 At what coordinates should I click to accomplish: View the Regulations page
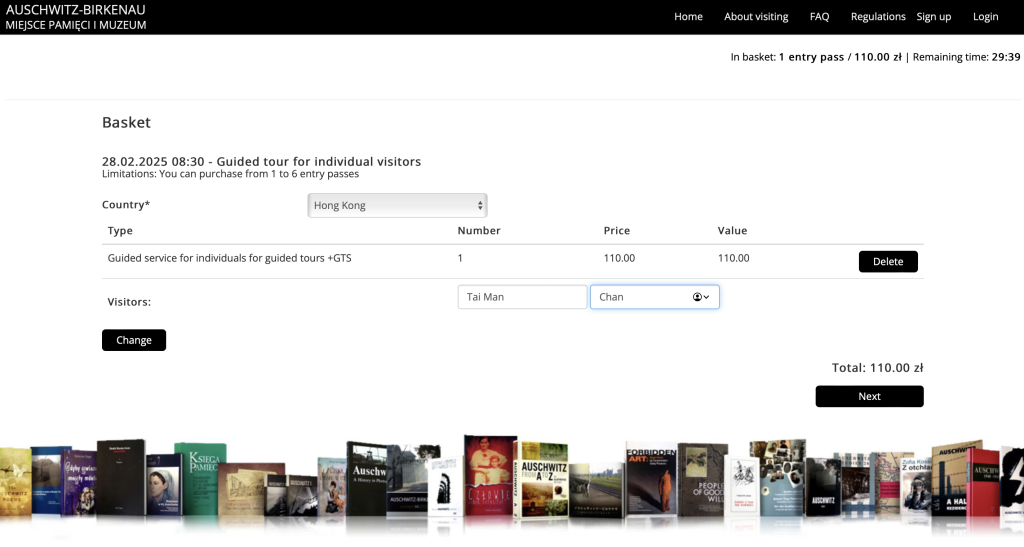877,17
